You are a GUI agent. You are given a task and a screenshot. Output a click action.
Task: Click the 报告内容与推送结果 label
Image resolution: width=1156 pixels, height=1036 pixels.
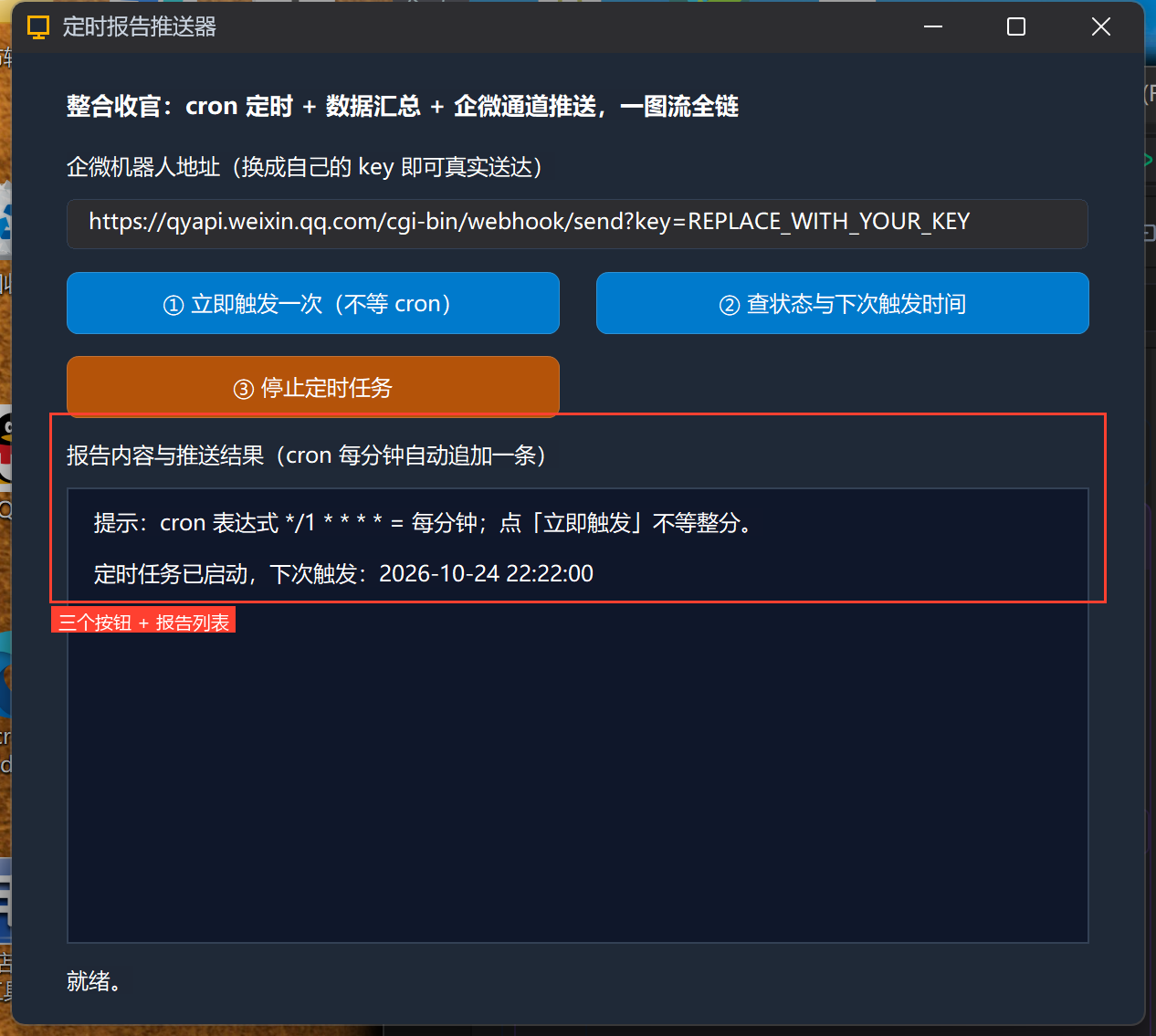coord(306,455)
